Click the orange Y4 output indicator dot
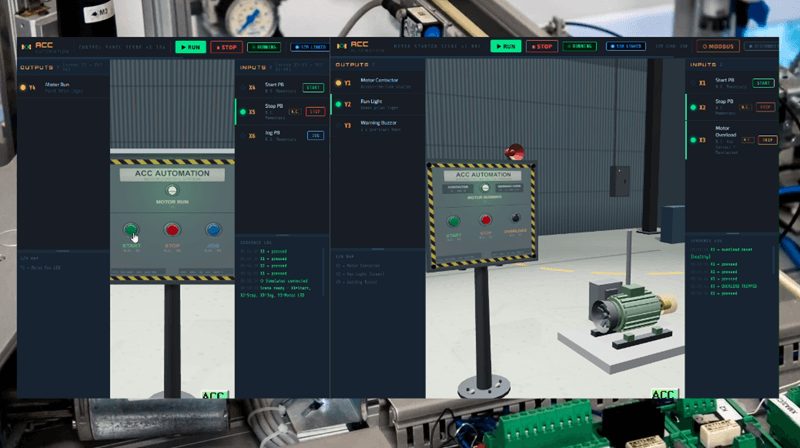Screen dimensions: 800x448 pyautogui.click(x=23, y=88)
